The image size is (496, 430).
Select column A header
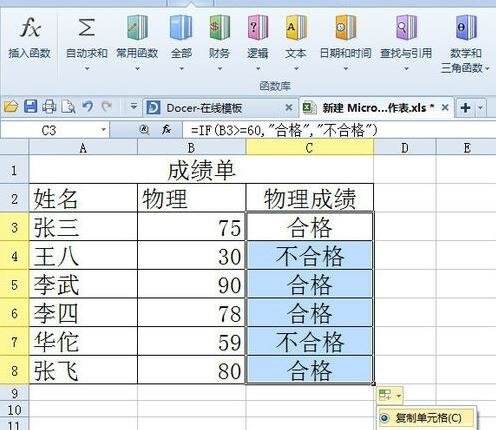pos(83,148)
